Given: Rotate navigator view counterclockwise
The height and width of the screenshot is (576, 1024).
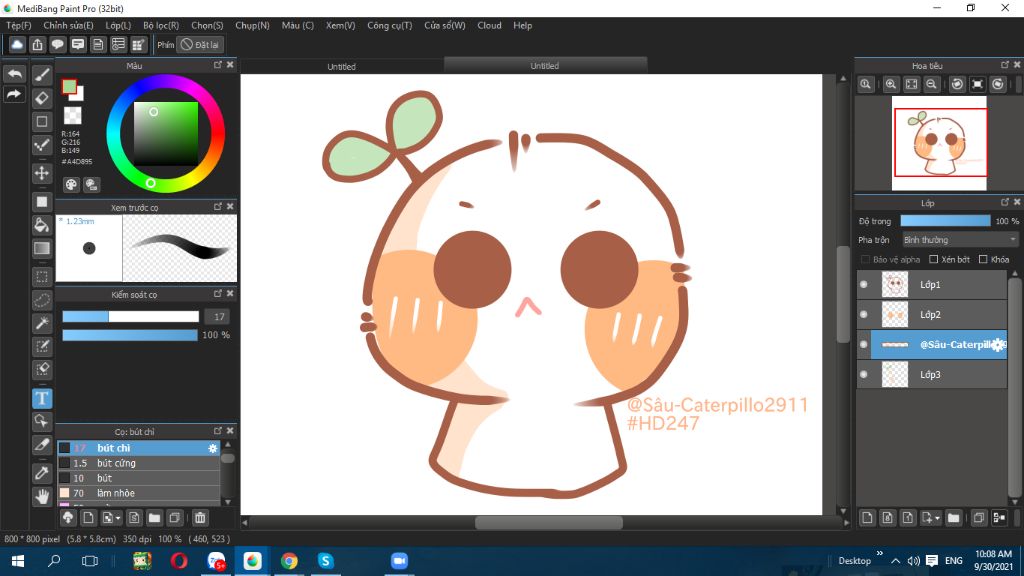Looking at the screenshot, I should tap(957, 84).
